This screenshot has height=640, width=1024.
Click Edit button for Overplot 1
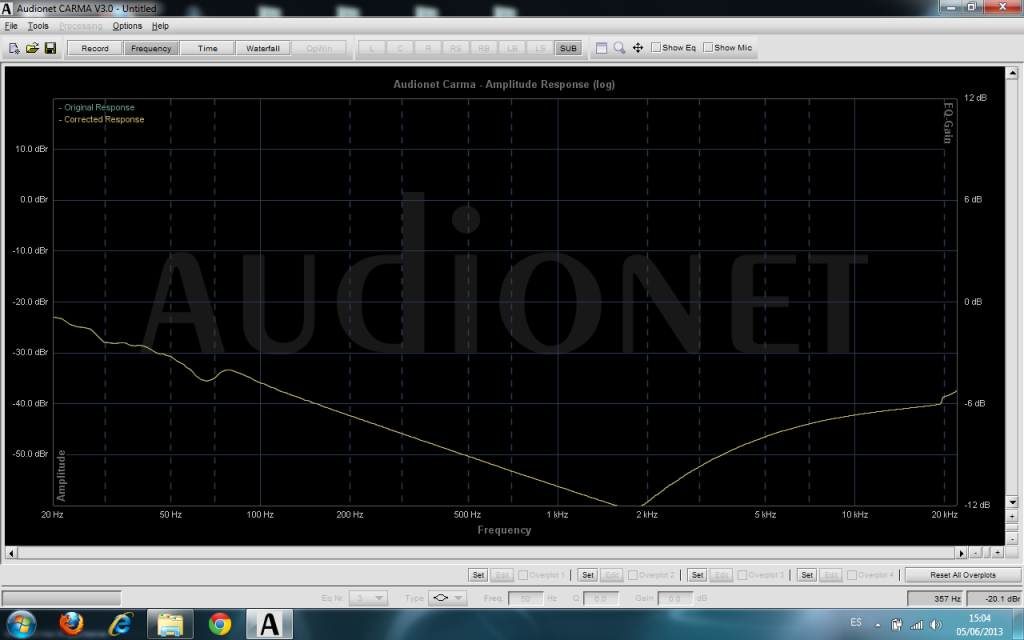pyautogui.click(x=502, y=575)
